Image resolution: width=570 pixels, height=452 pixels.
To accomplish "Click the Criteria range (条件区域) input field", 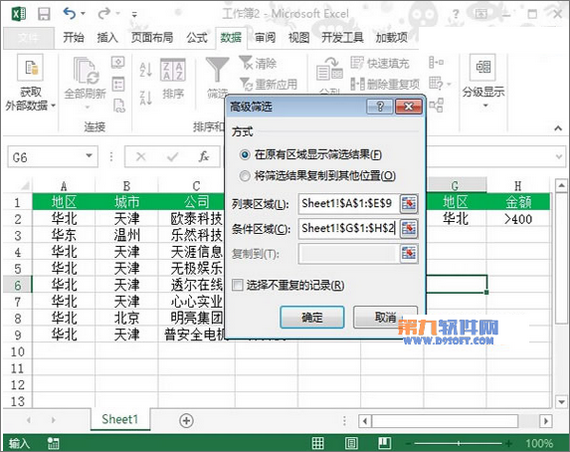I will click(349, 229).
